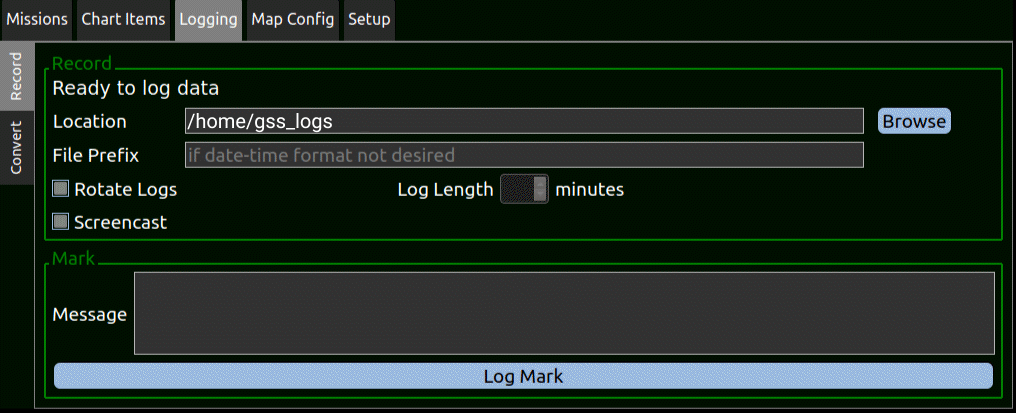This screenshot has height=413, width=1016.
Task: Open the Map Config tab
Action: (293, 19)
